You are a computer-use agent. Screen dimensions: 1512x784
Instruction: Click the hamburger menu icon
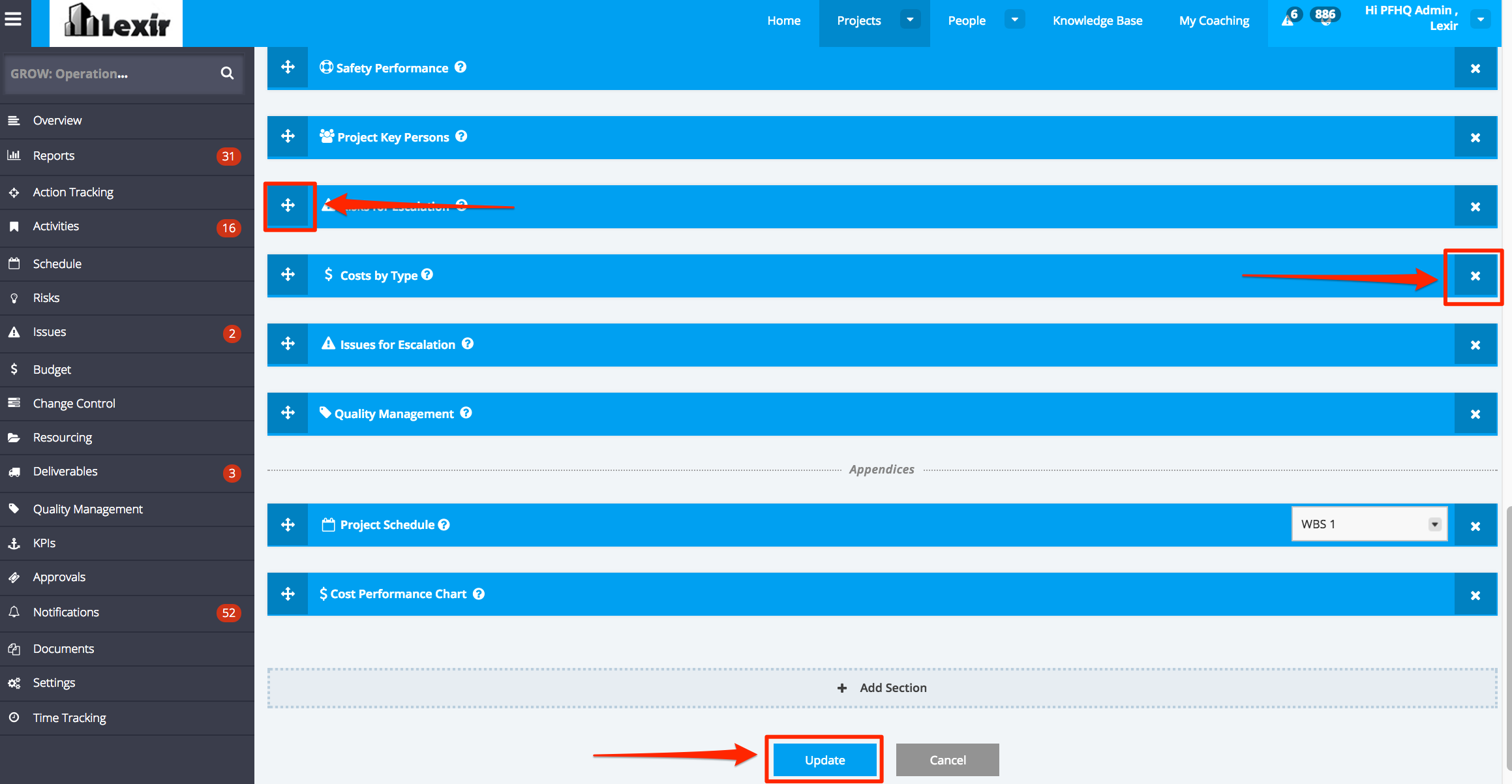(x=14, y=19)
